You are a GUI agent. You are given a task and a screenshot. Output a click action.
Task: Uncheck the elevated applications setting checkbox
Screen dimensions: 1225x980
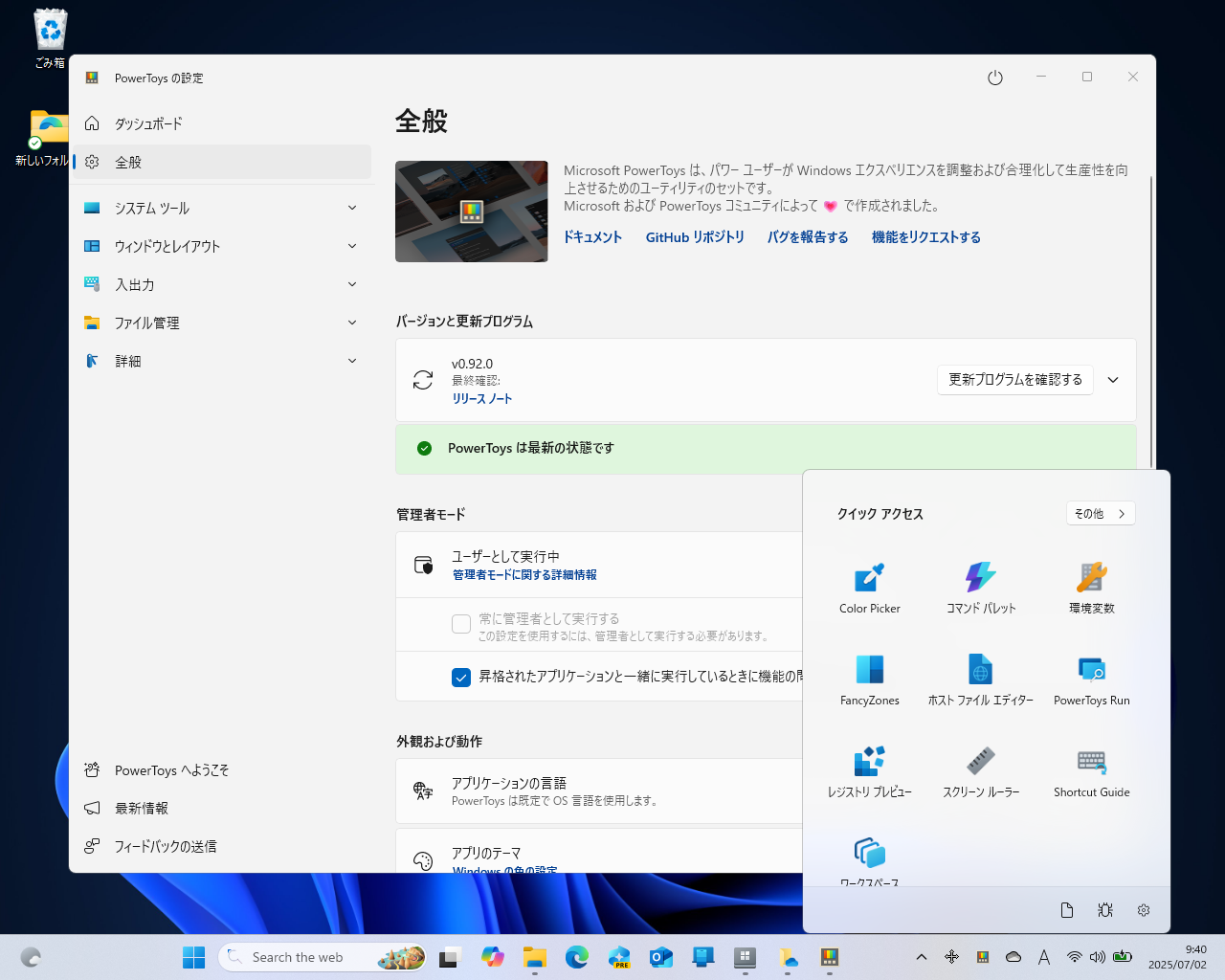click(460, 677)
